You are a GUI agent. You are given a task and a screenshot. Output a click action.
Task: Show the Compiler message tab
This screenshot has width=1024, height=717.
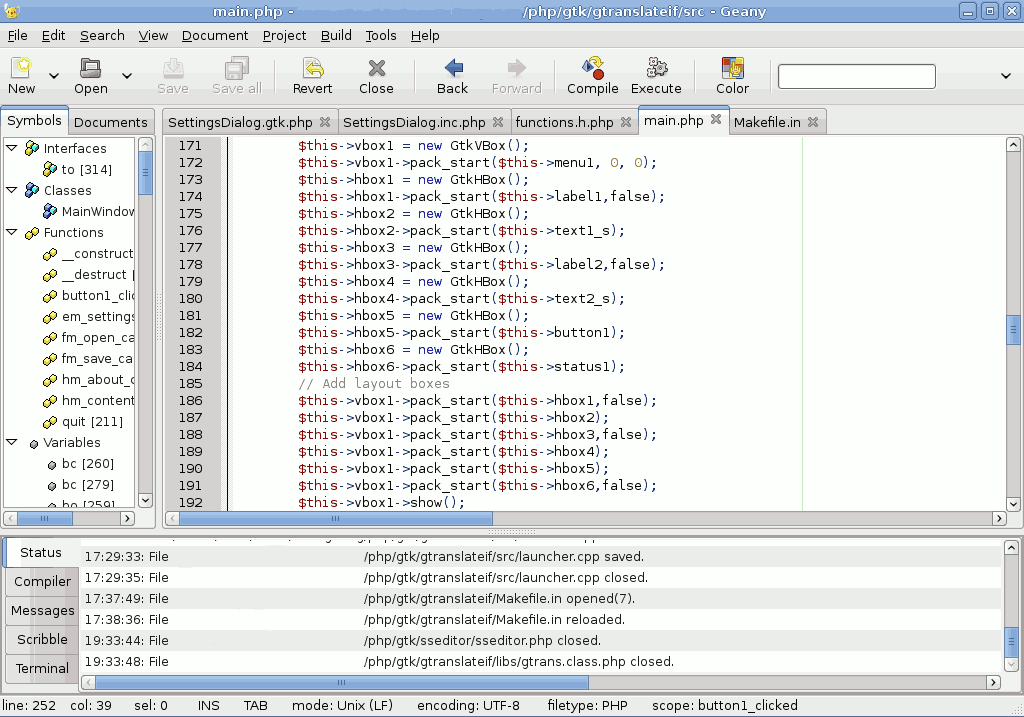point(42,581)
